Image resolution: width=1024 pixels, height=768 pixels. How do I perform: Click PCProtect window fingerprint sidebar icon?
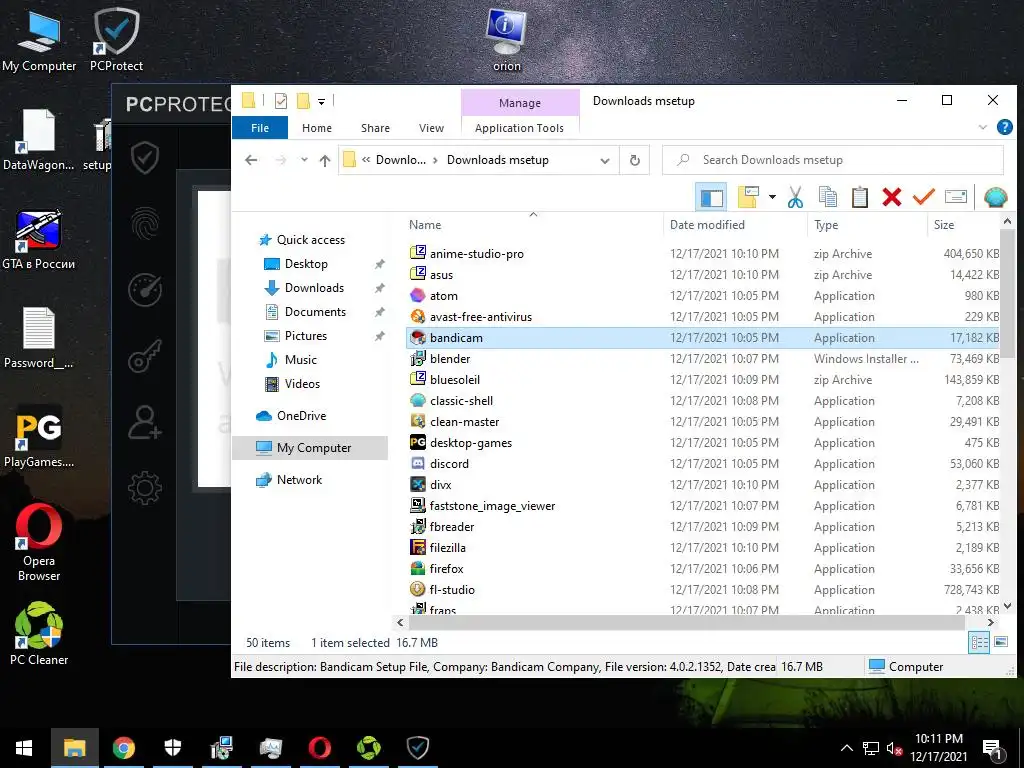click(144, 224)
